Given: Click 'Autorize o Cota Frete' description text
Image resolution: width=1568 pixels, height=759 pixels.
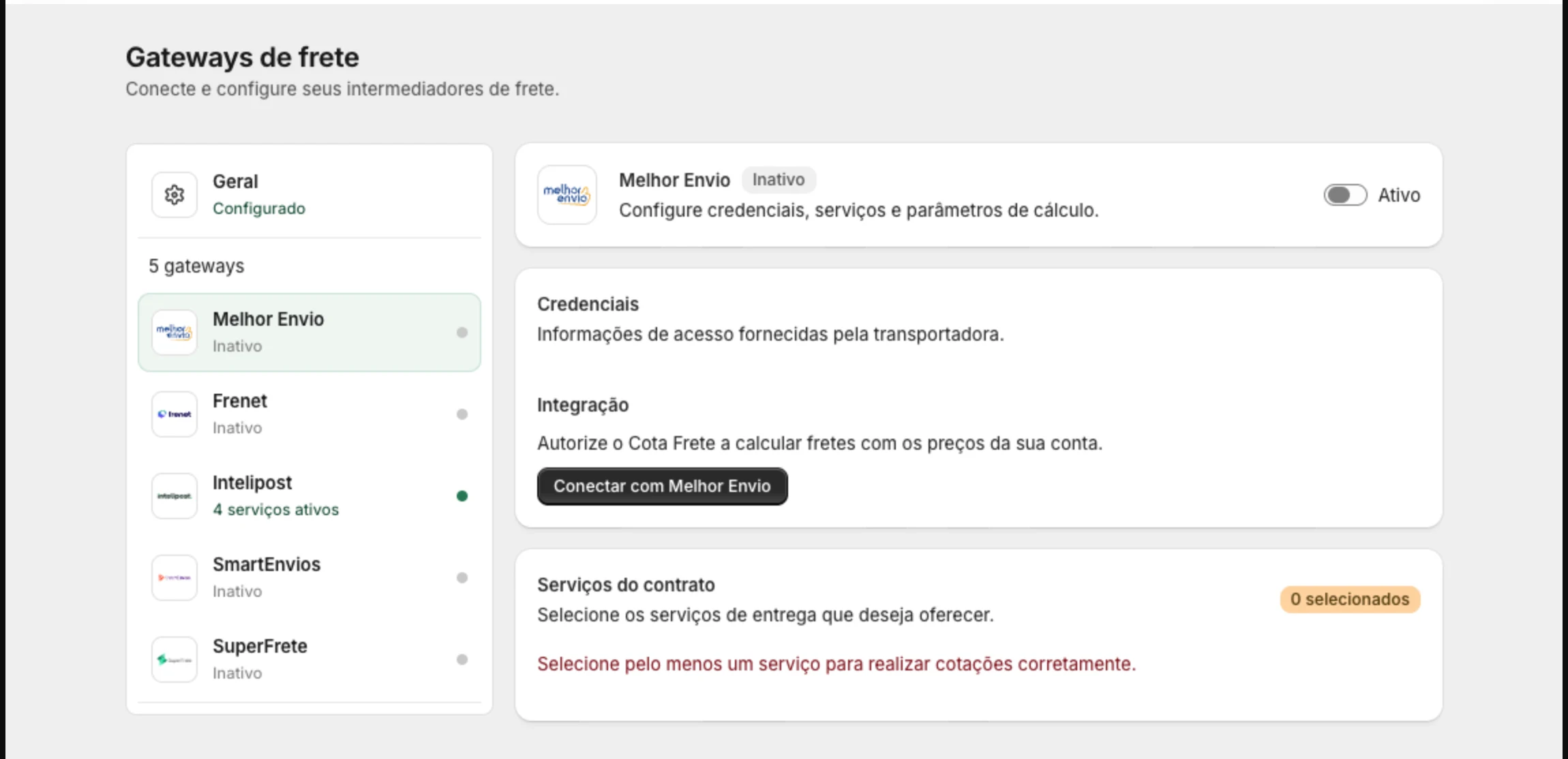Looking at the screenshot, I should (x=819, y=443).
